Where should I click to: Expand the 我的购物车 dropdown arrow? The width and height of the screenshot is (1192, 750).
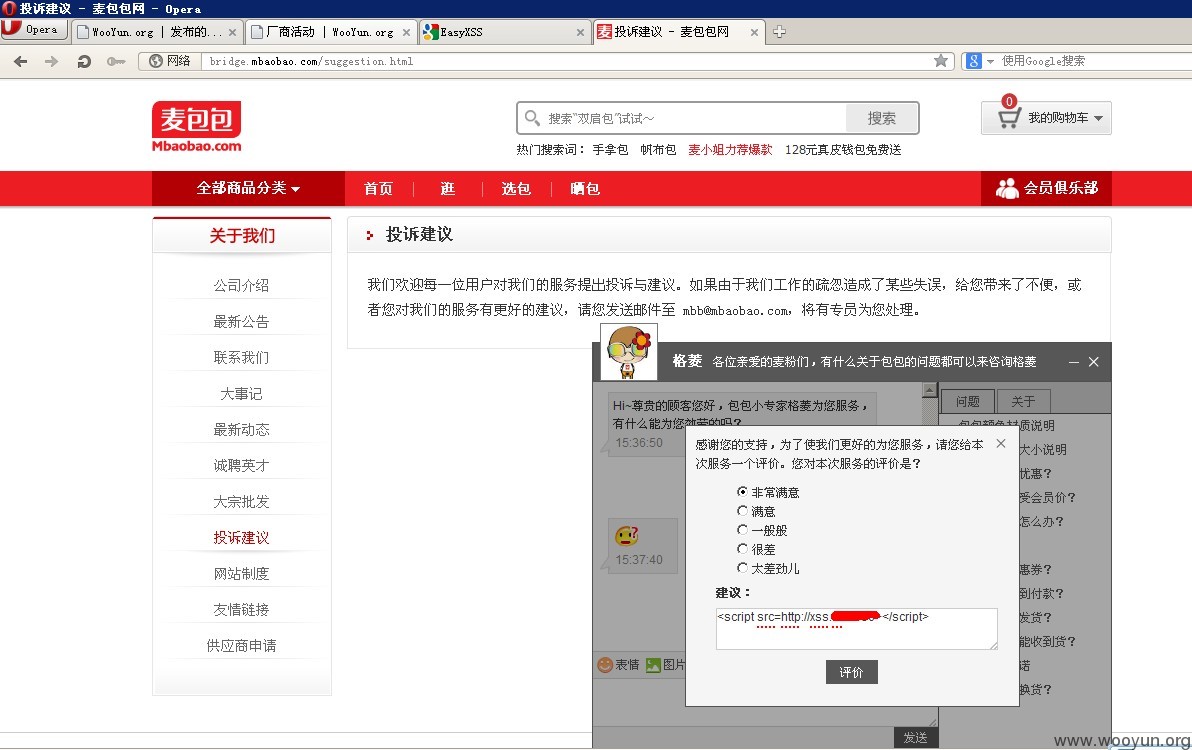click(x=1098, y=119)
